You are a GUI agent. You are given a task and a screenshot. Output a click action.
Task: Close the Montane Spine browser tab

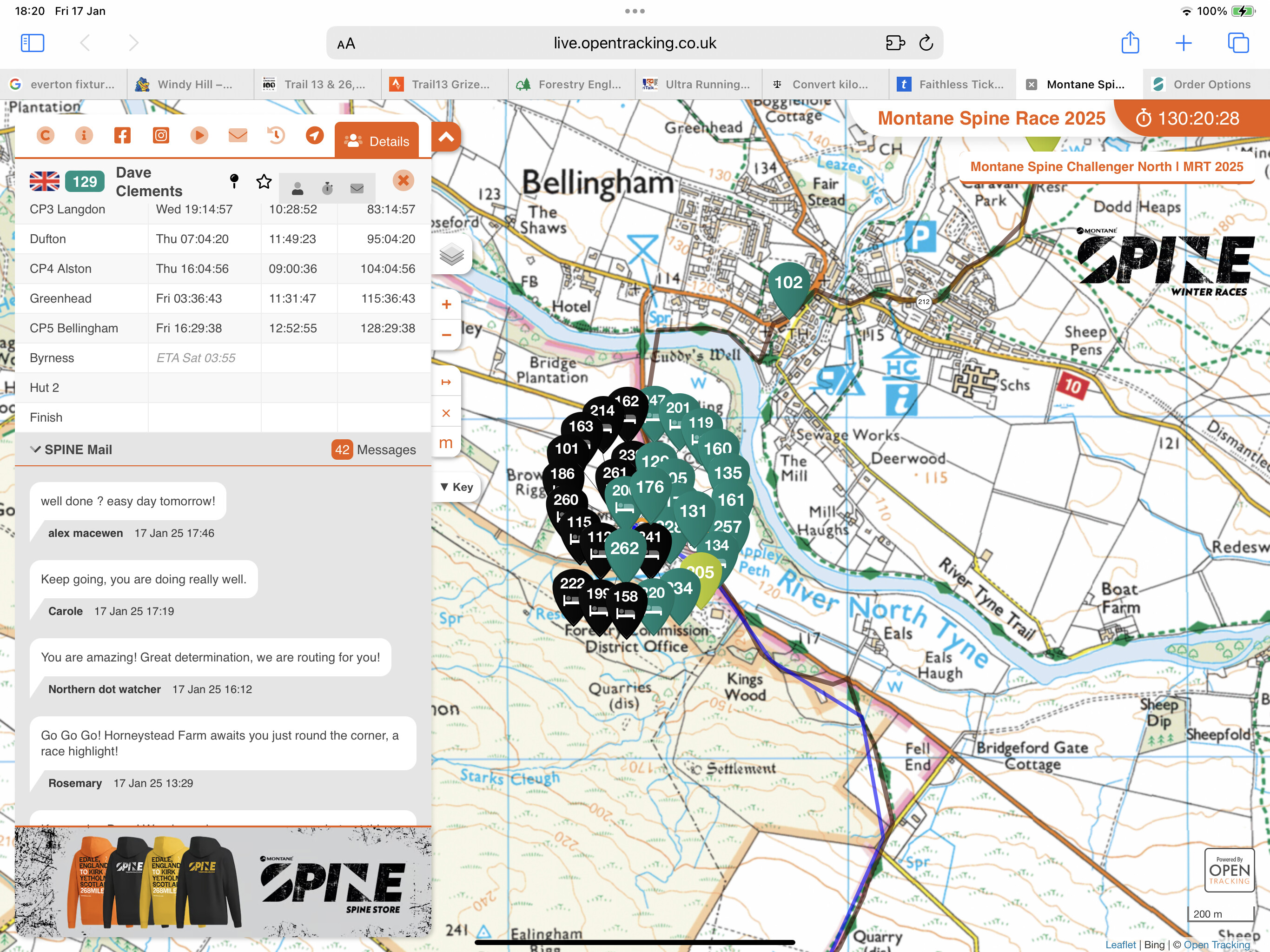point(1031,85)
